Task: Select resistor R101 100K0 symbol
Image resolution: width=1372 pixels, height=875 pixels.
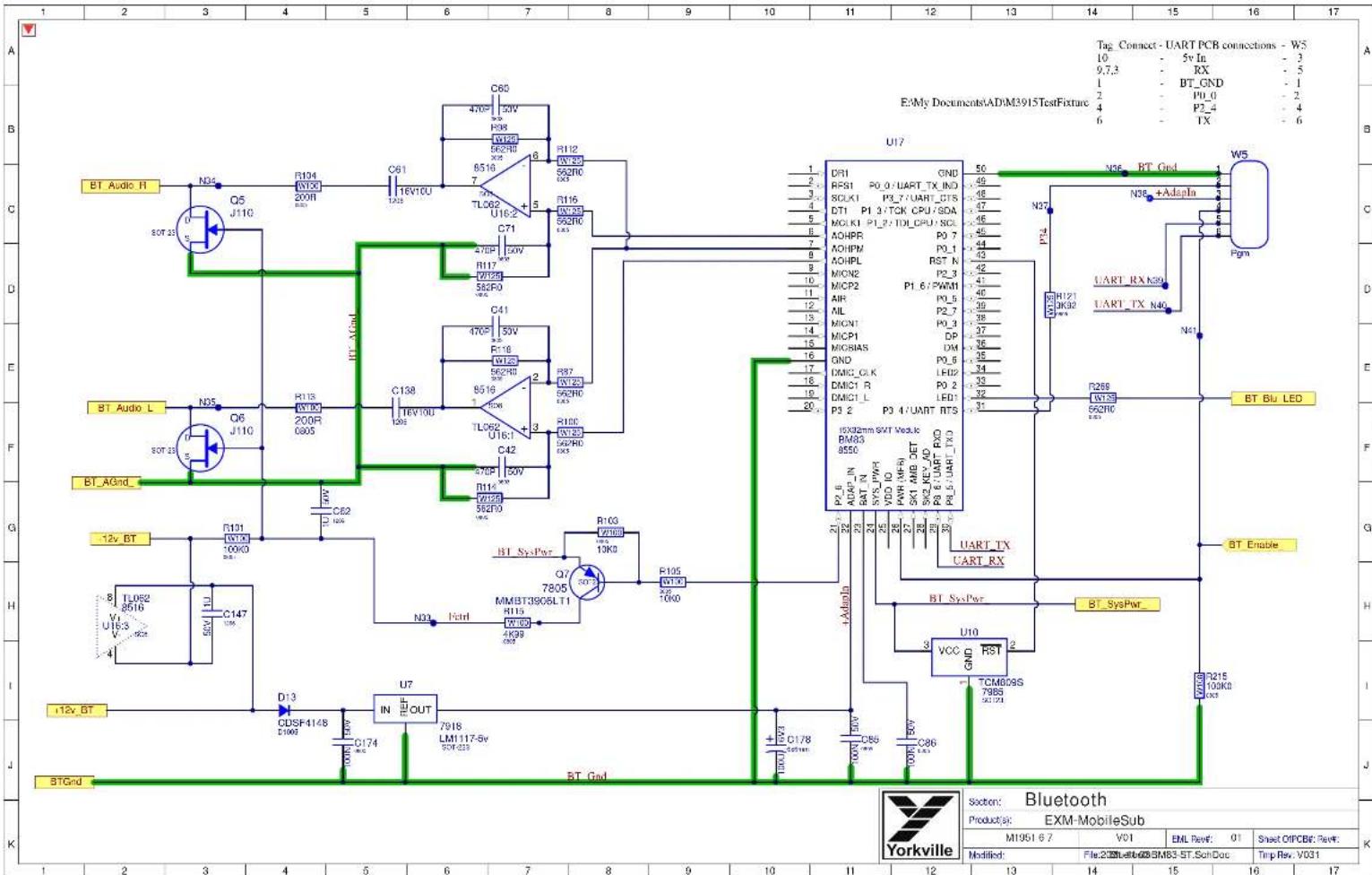Action: click(x=236, y=539)
